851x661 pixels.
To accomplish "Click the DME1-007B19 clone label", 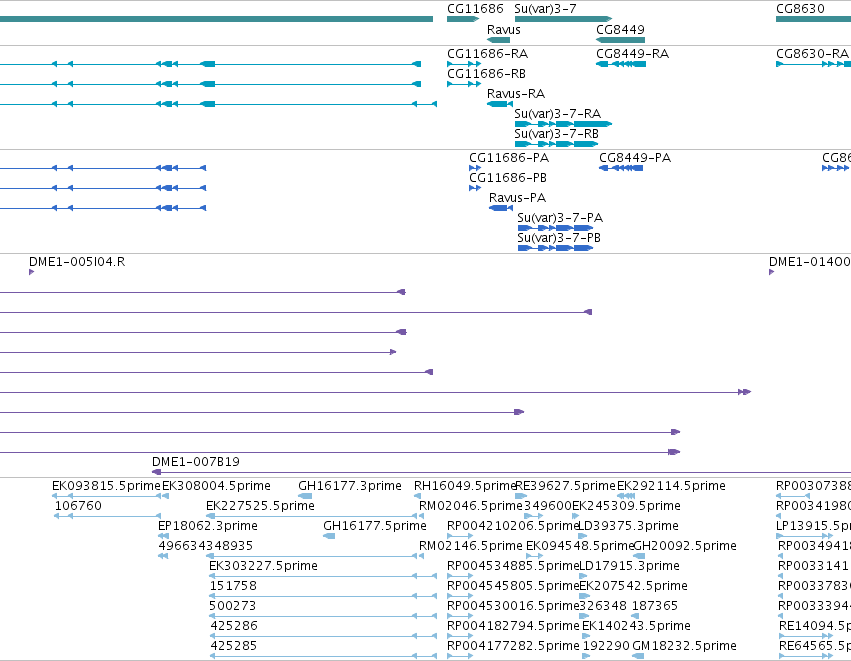I will pyautogui.click(x=195, y=462).
